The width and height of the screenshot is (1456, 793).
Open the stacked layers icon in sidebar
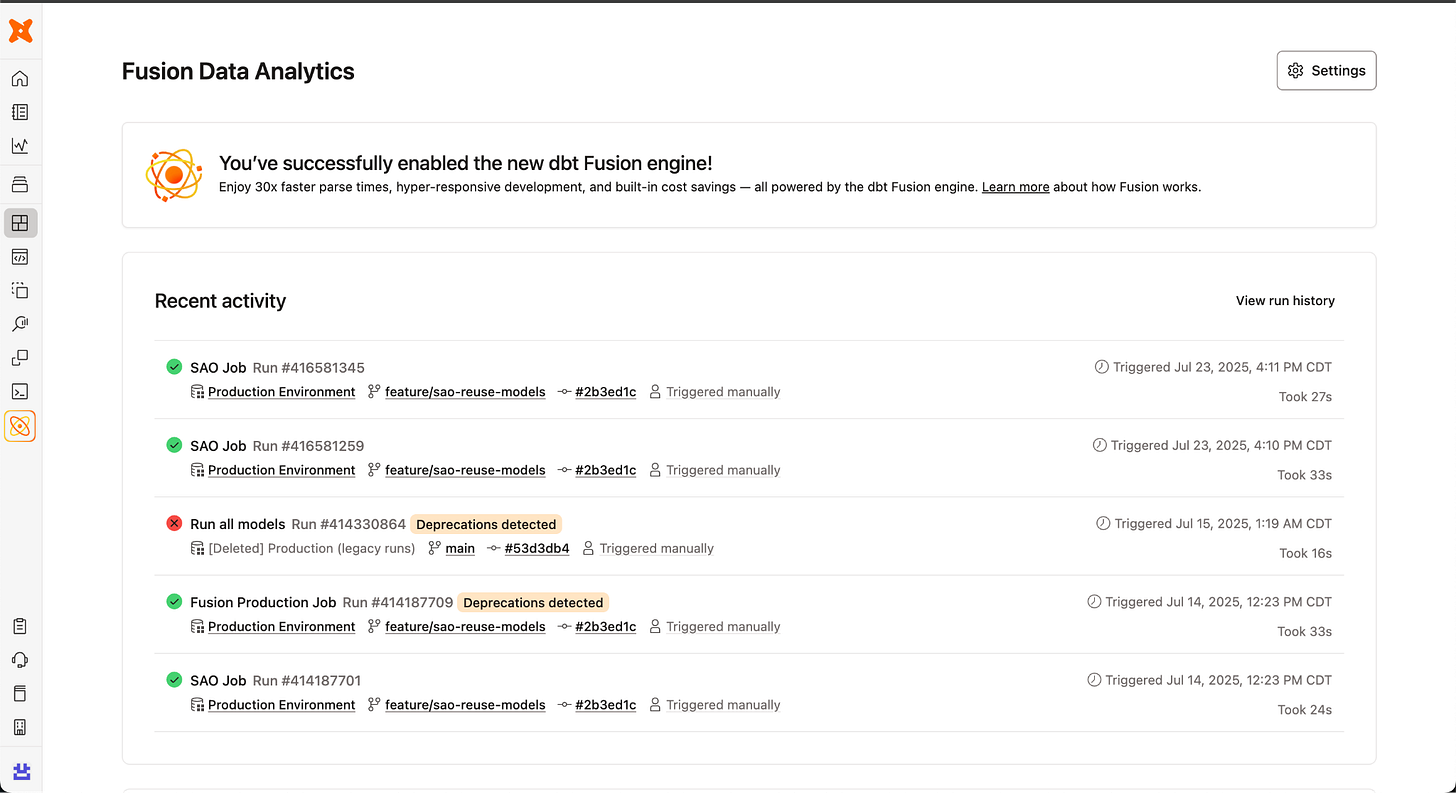coord(20,184)
